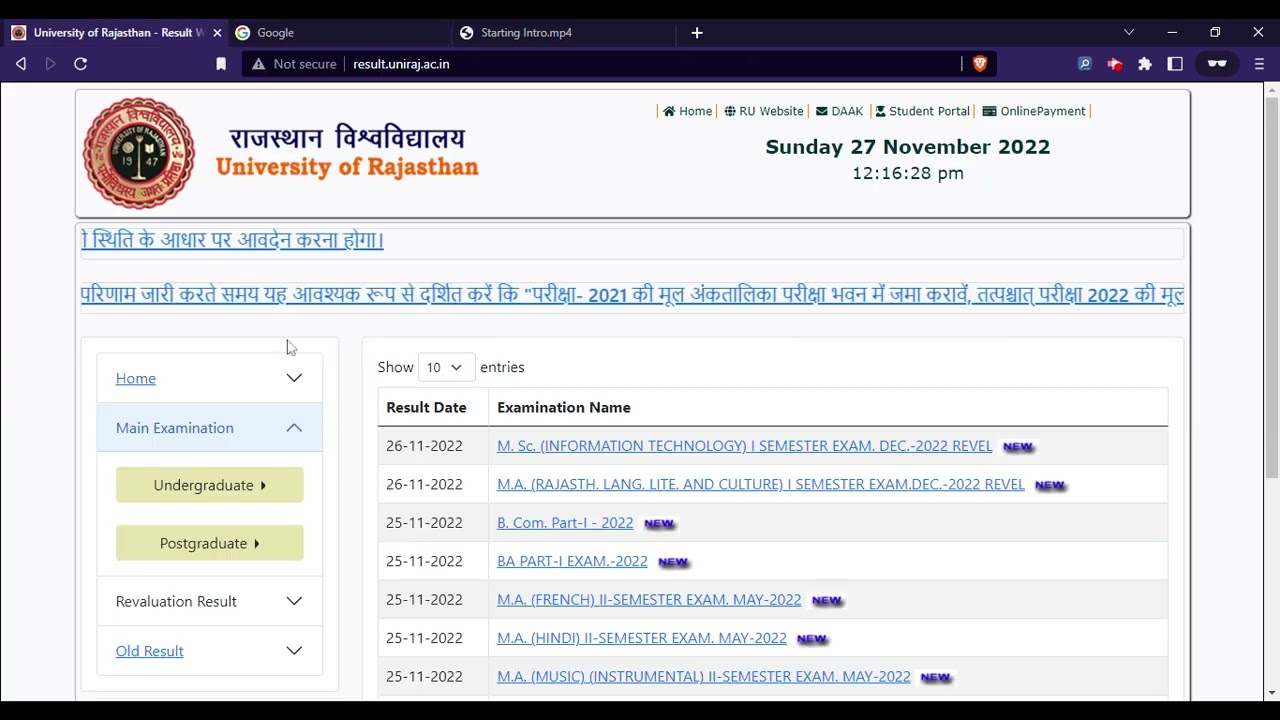The width and height of the screenshot is (1280, 720).
Task: Open the browser hamburger main menu
Action: coord(1259,64)
